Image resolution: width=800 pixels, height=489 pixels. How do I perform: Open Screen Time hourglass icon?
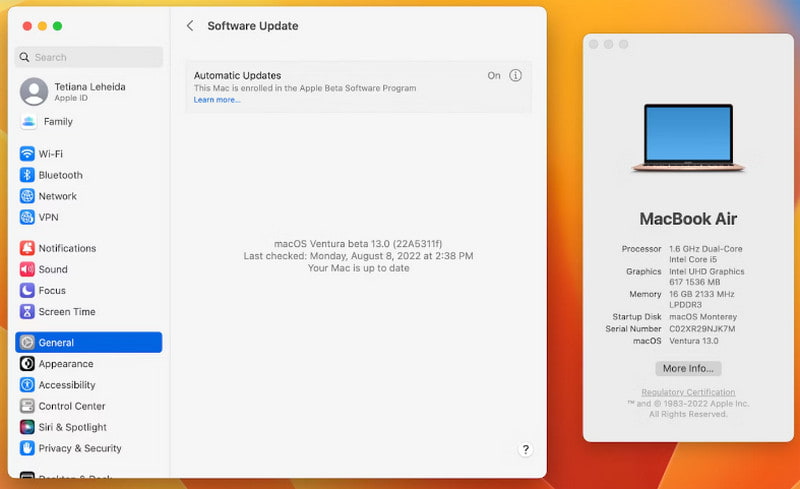click(27, 311)
